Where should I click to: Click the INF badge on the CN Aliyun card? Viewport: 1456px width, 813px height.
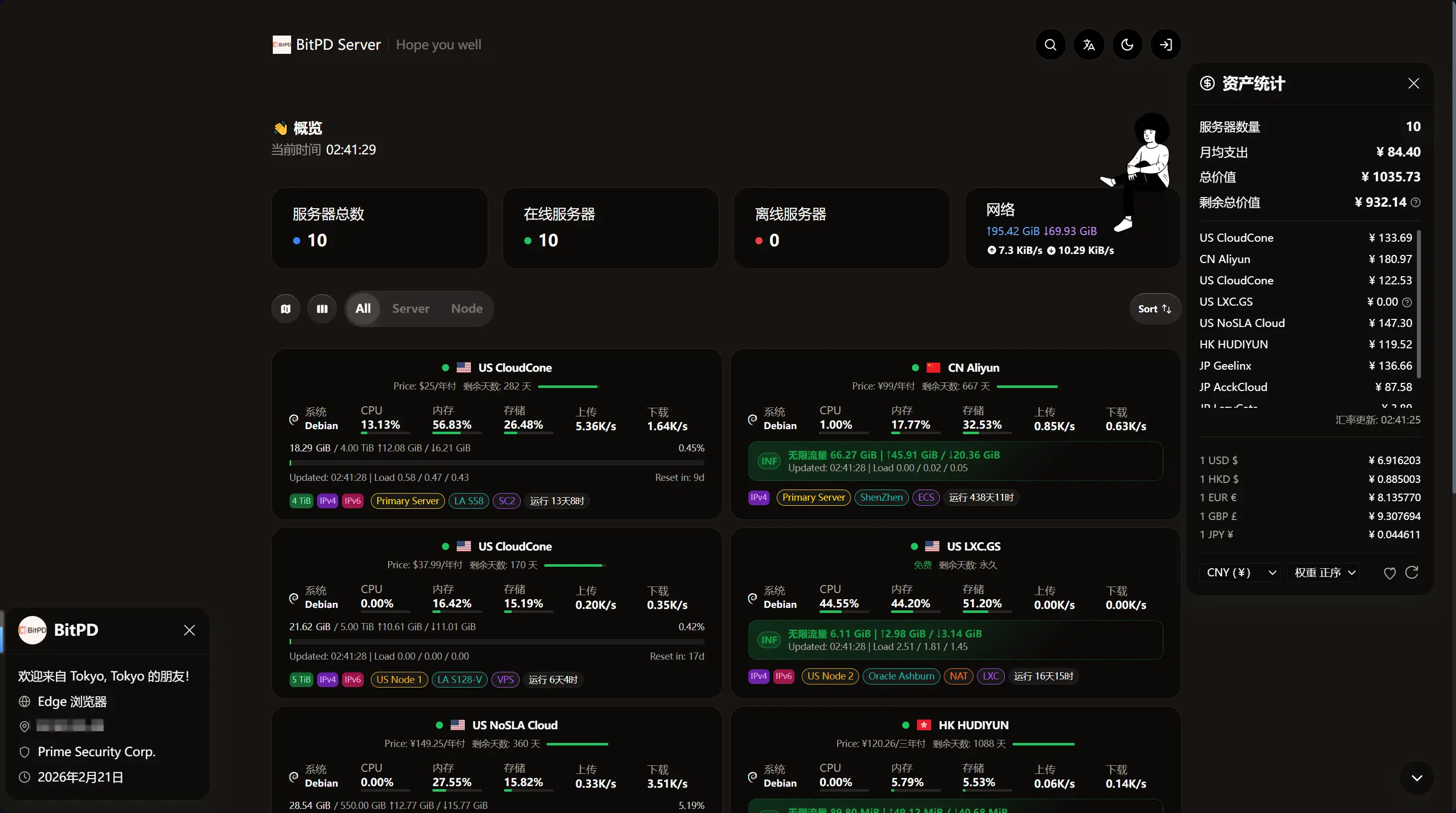[x=769, y=461]
